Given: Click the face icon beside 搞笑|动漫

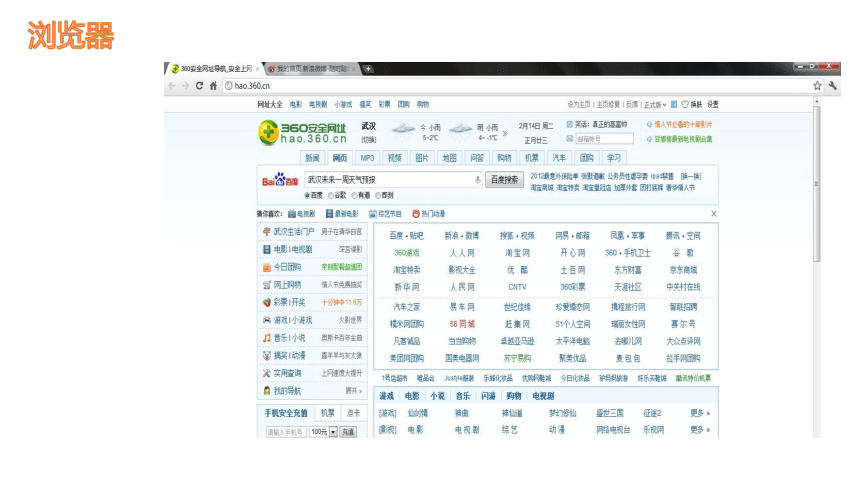Looking at the screenshot, I should 267,356.
